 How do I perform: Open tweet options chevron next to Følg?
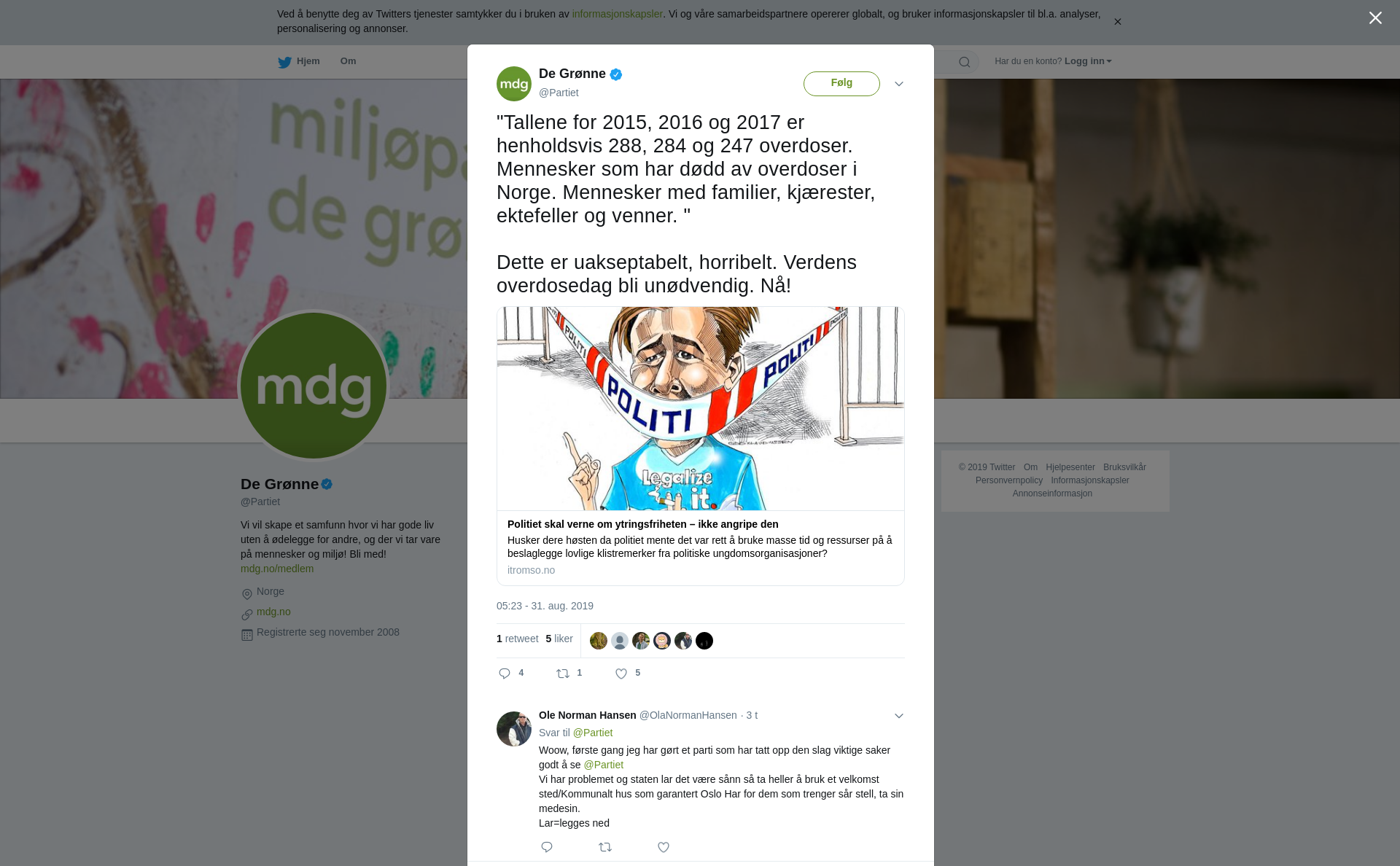click(x=899, y=84)
